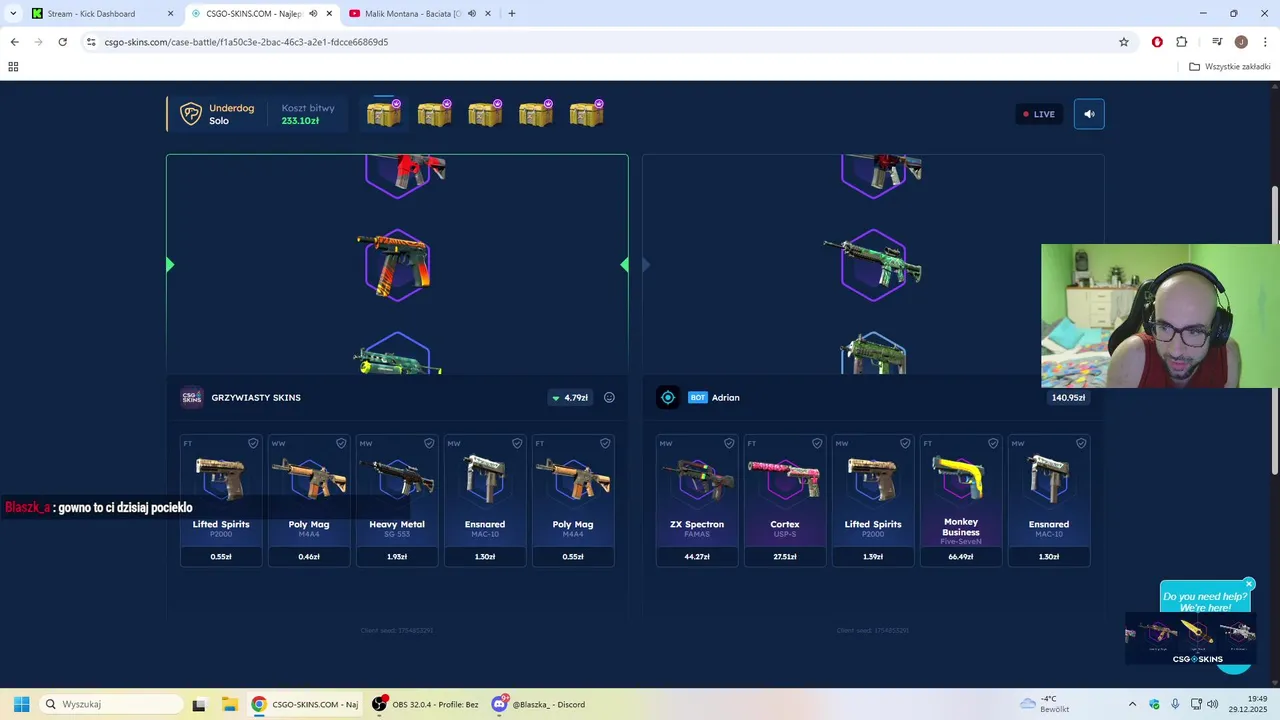Open the Heavy Metal SG 553 card

[x=397, y=500]
